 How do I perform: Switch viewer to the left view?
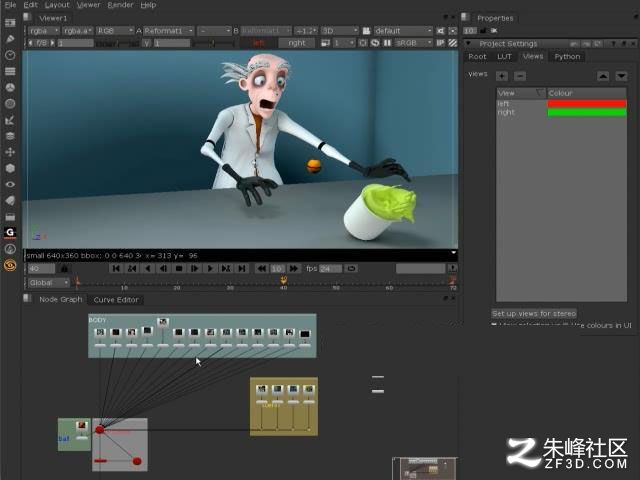(258, 43)
